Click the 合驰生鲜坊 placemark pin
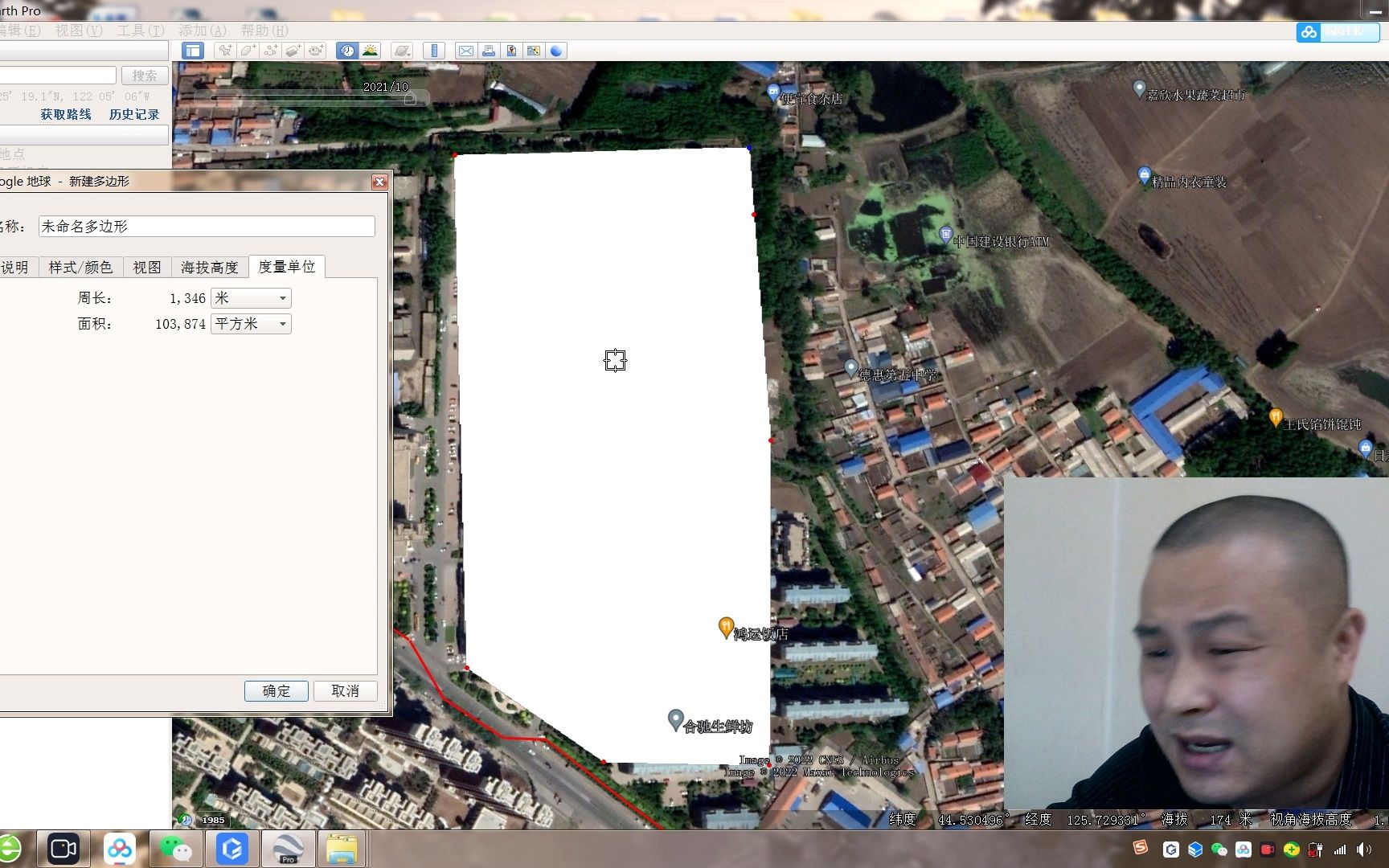Screen dimensions: 1389x868 (x=676, y=719)
